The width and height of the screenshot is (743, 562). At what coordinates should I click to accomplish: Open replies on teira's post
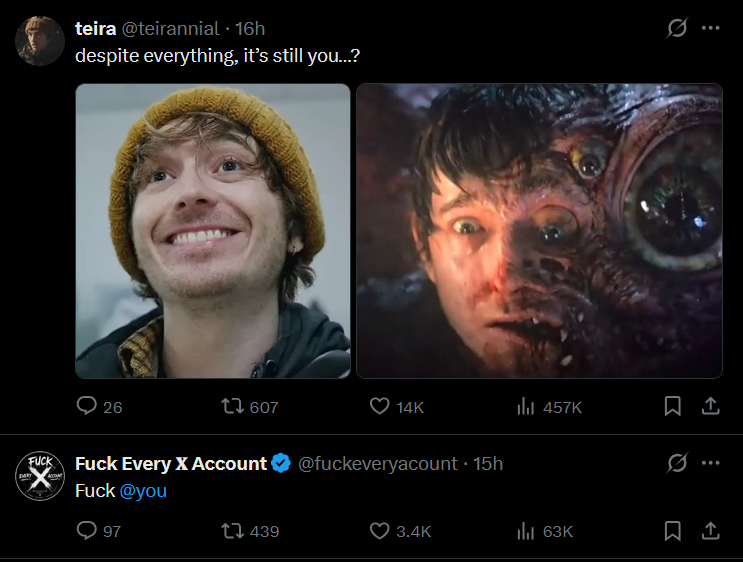[99, 407]
